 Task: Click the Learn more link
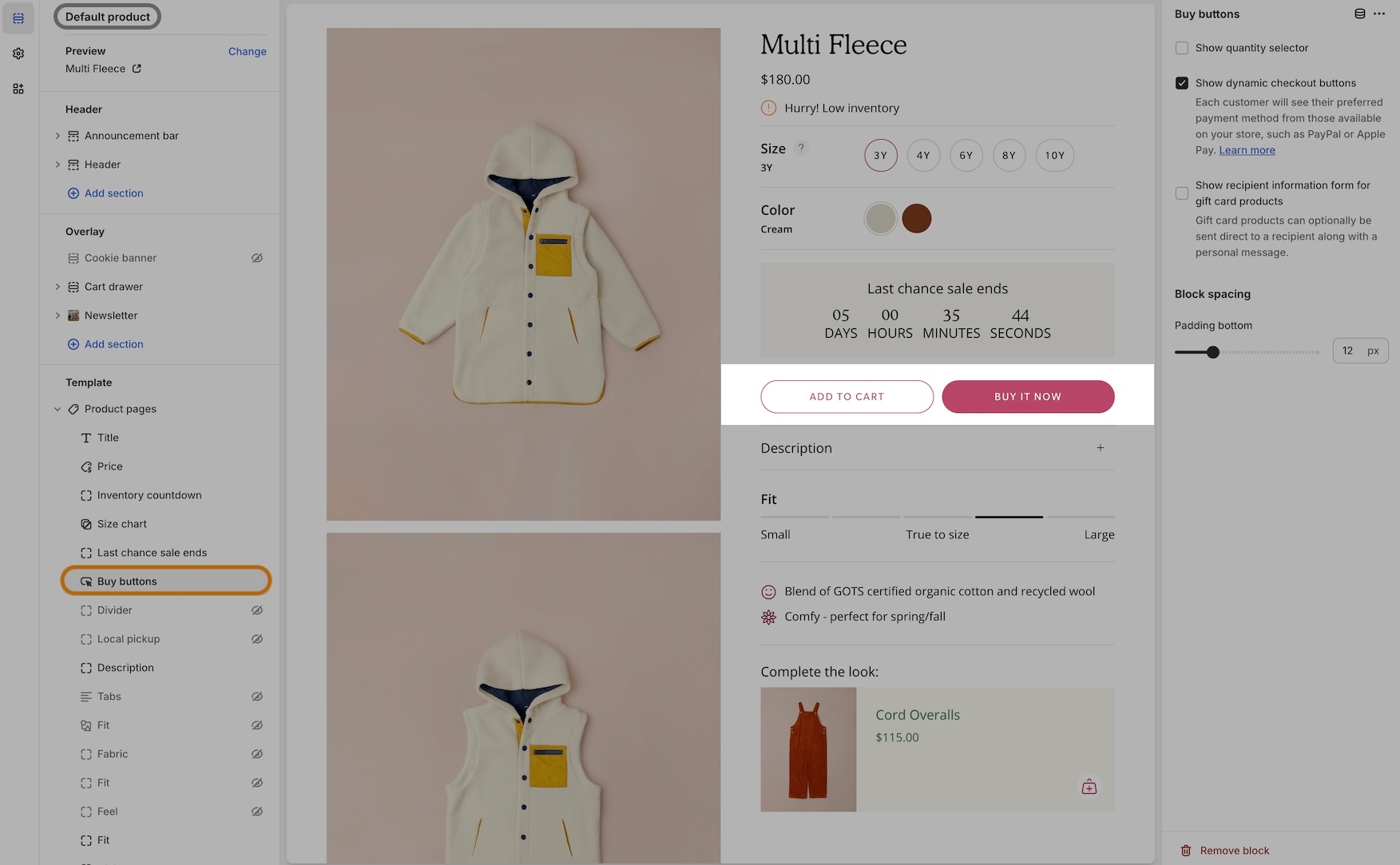1247,150
